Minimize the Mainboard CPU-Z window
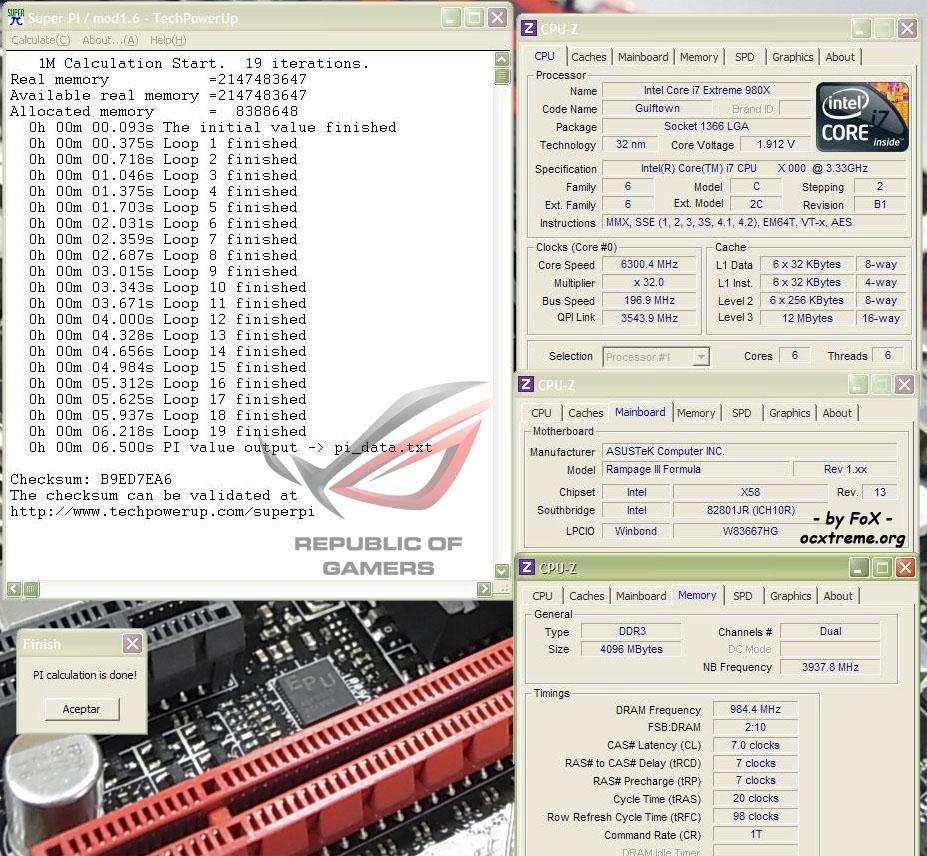 (x=858, y=384)
